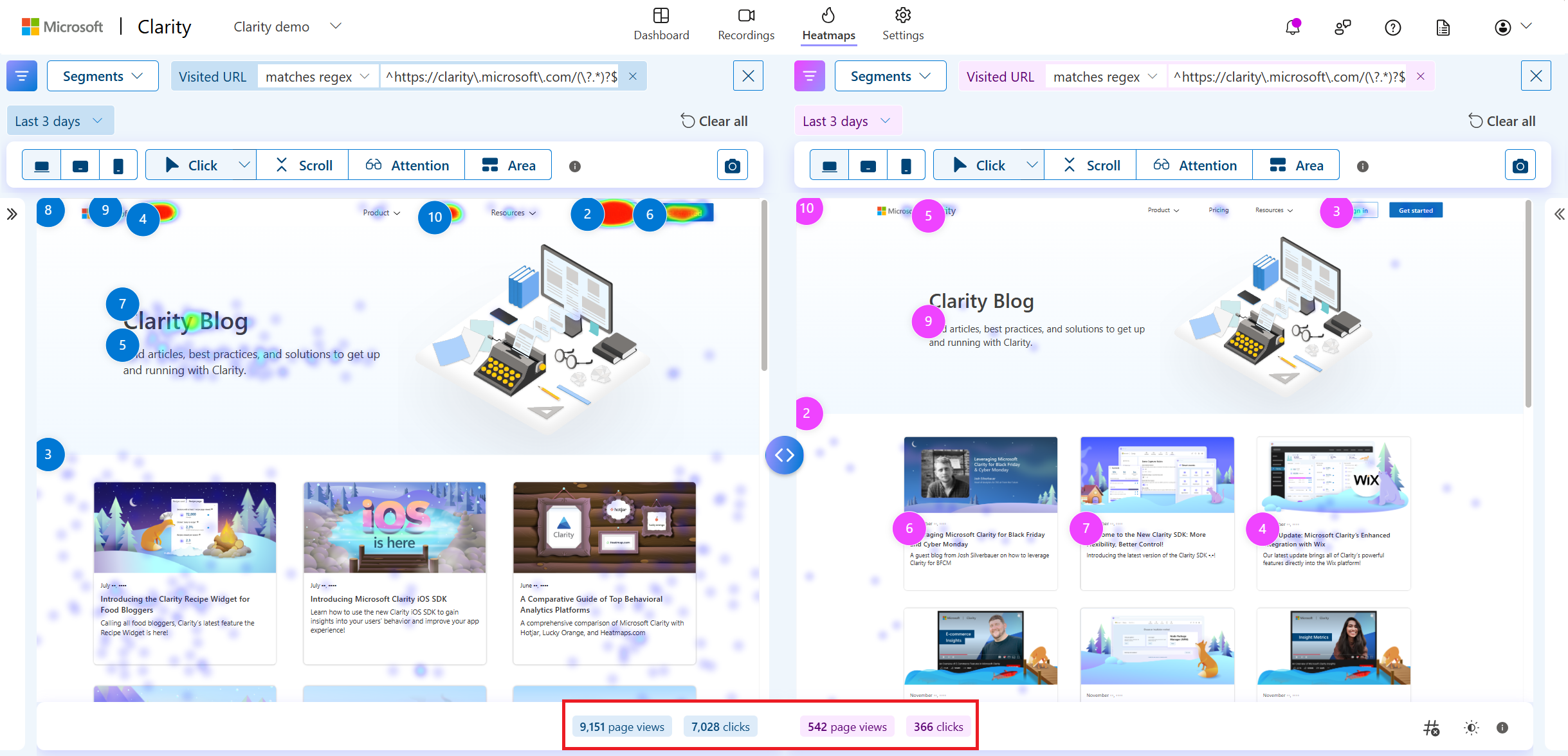Open right panel Segments dropdown

891,76
